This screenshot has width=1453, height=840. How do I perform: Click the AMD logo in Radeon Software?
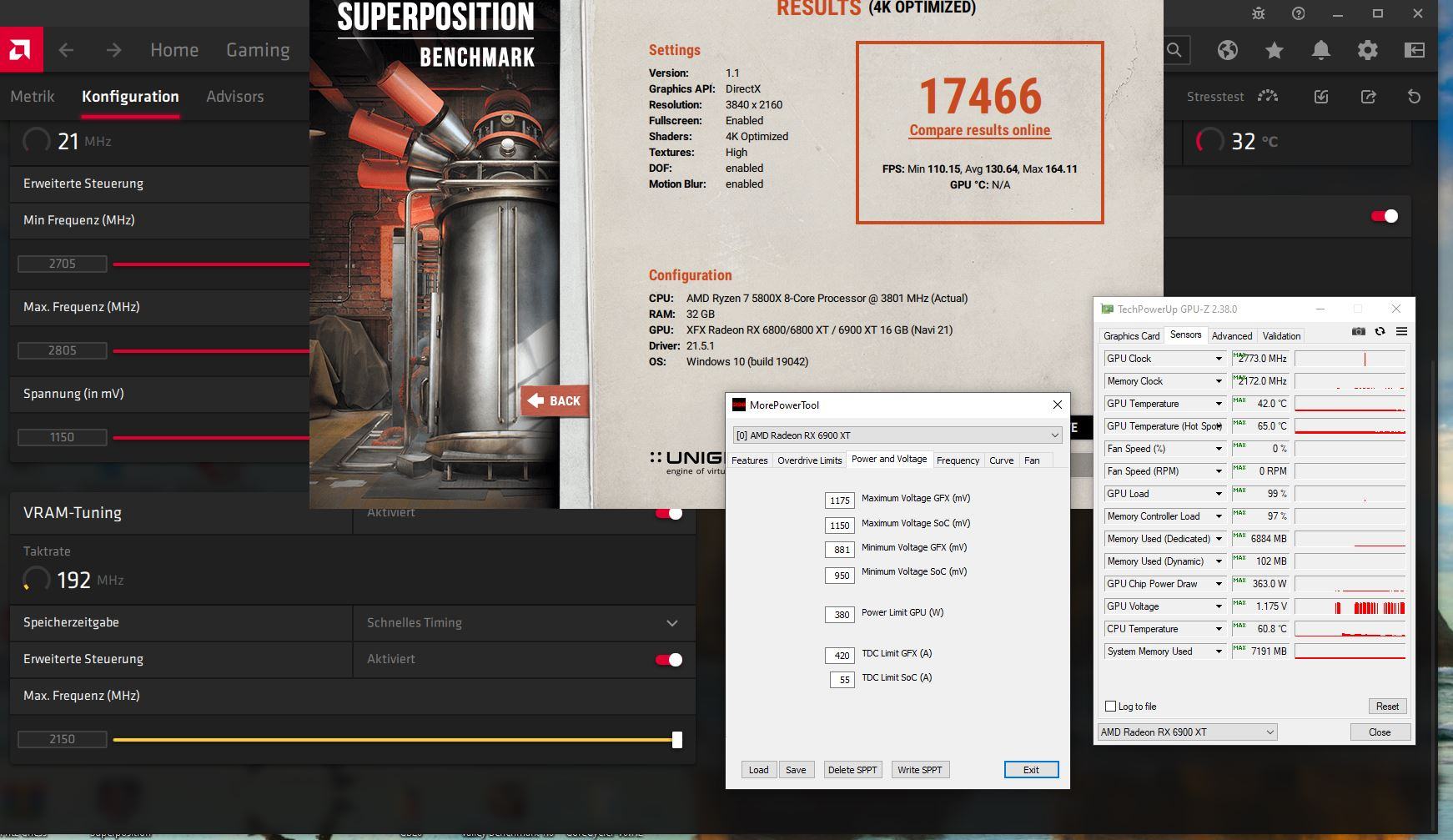21,50
